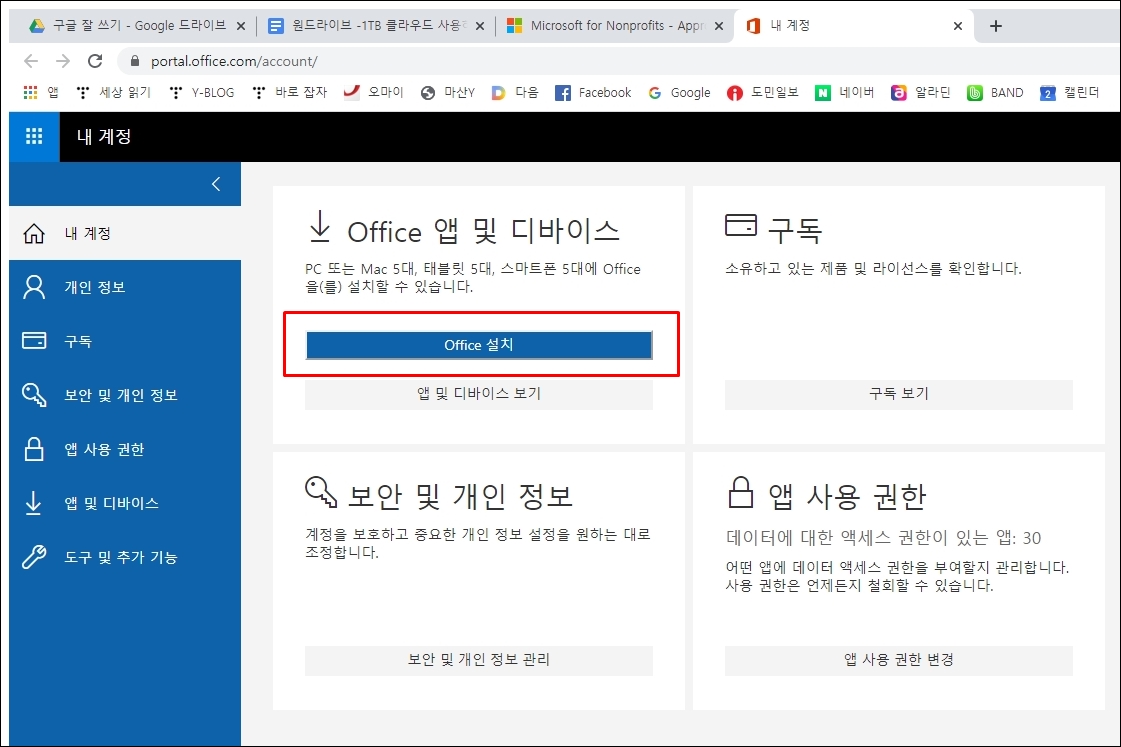1121x747 pixels.
Task: Open the 마산Y bookmark
Action: pos(448,93)
